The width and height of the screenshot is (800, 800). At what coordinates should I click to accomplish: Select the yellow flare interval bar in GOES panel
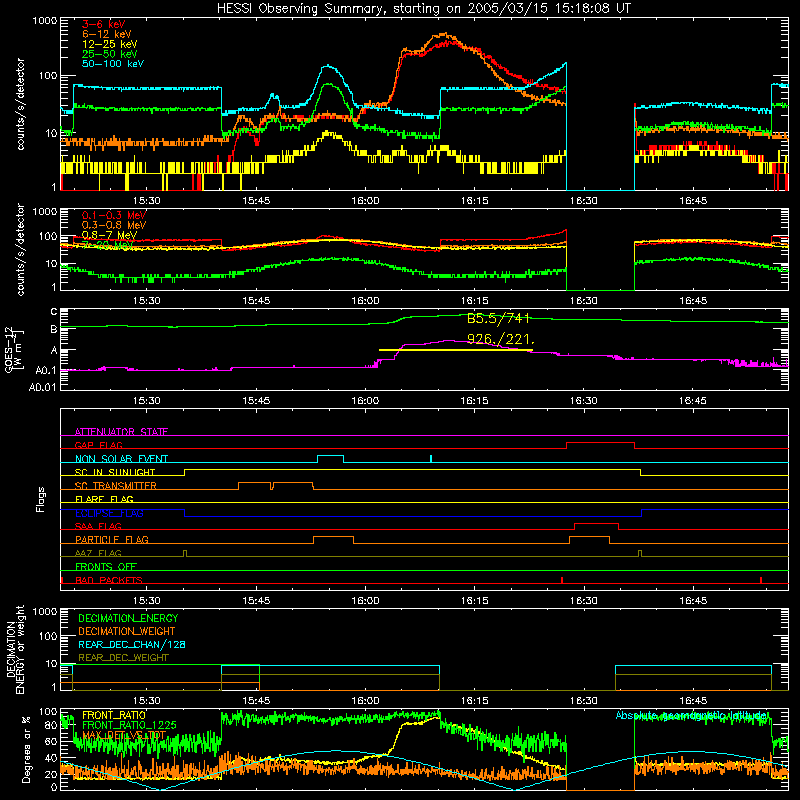456,350
